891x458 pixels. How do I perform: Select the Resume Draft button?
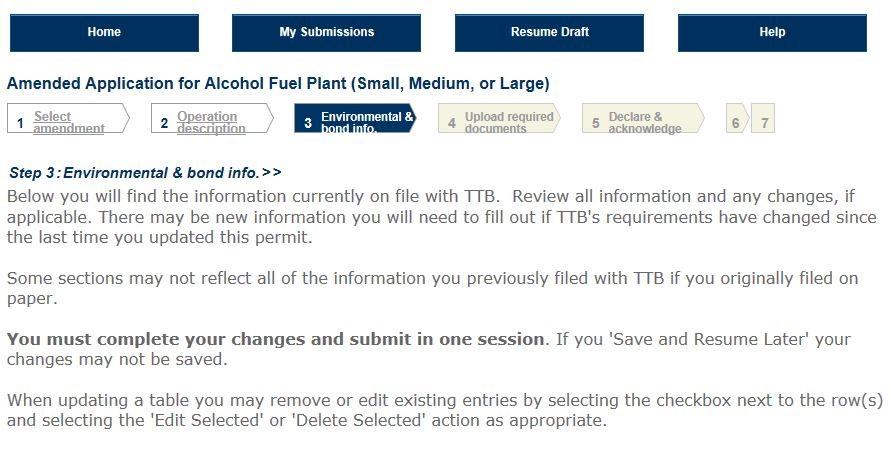coord(549,32)
